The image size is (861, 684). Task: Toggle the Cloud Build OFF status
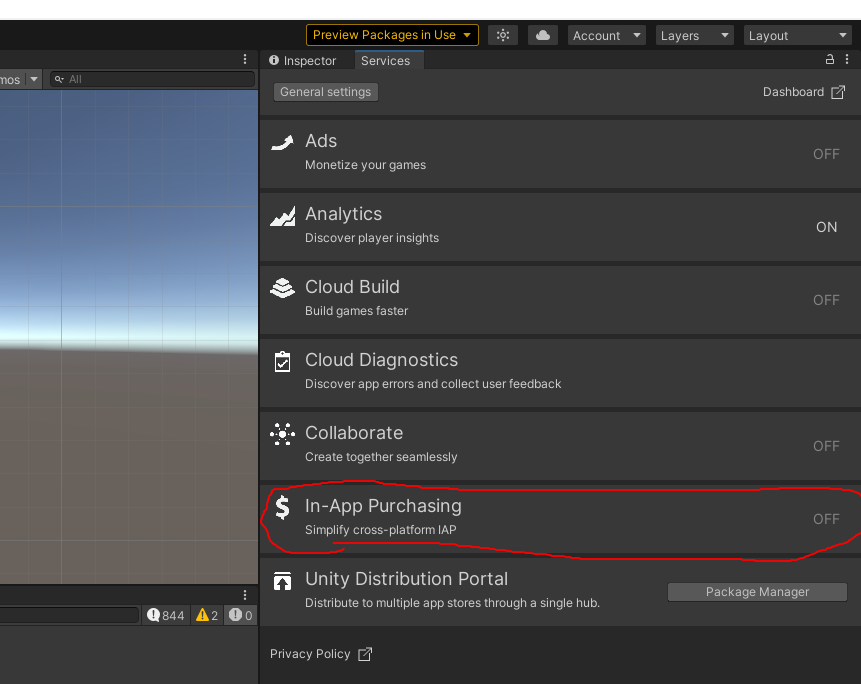click(x=826, y=300)
